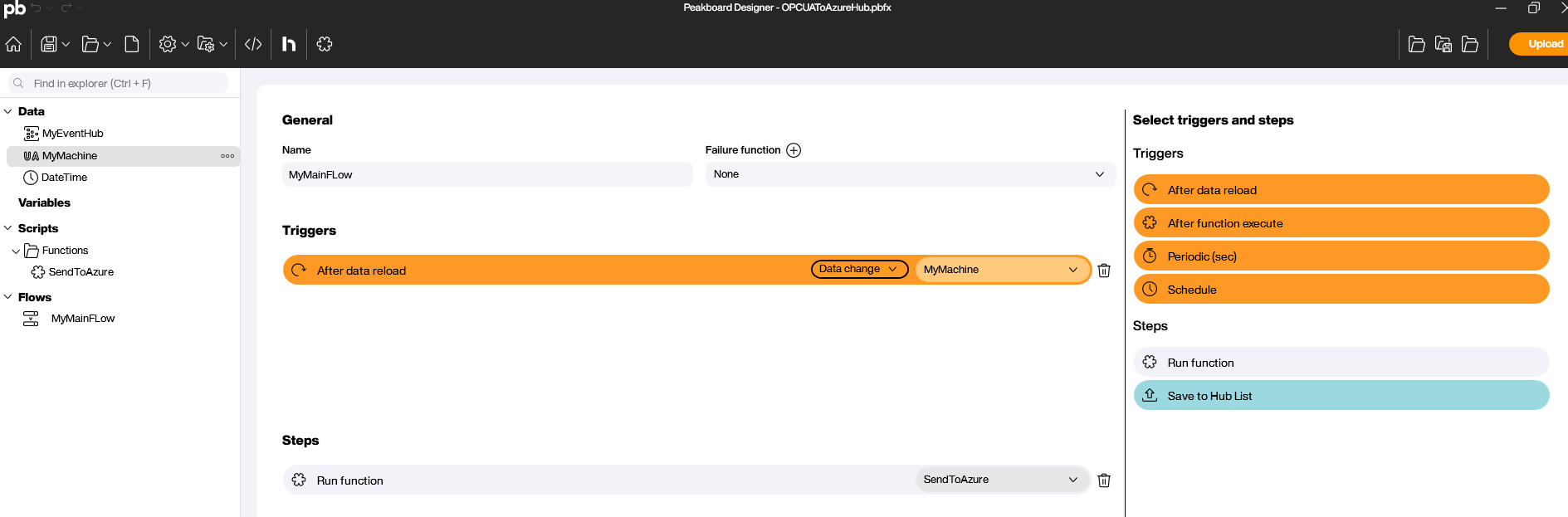Open the MyMachine trigger source dropdown

click(x=1000, y=270)
